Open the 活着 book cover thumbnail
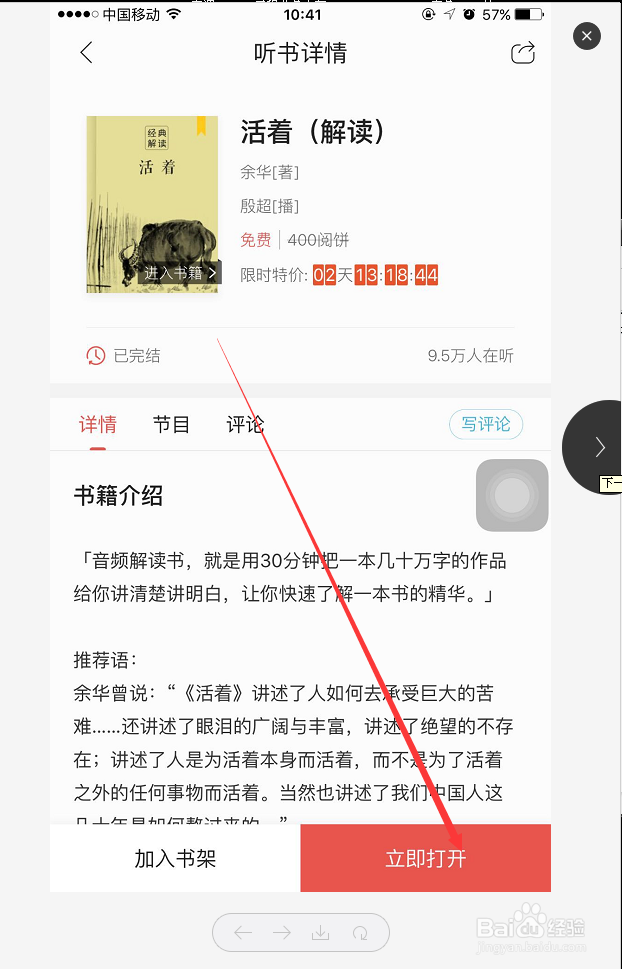 pyautogui.click(x=152, y=204)
